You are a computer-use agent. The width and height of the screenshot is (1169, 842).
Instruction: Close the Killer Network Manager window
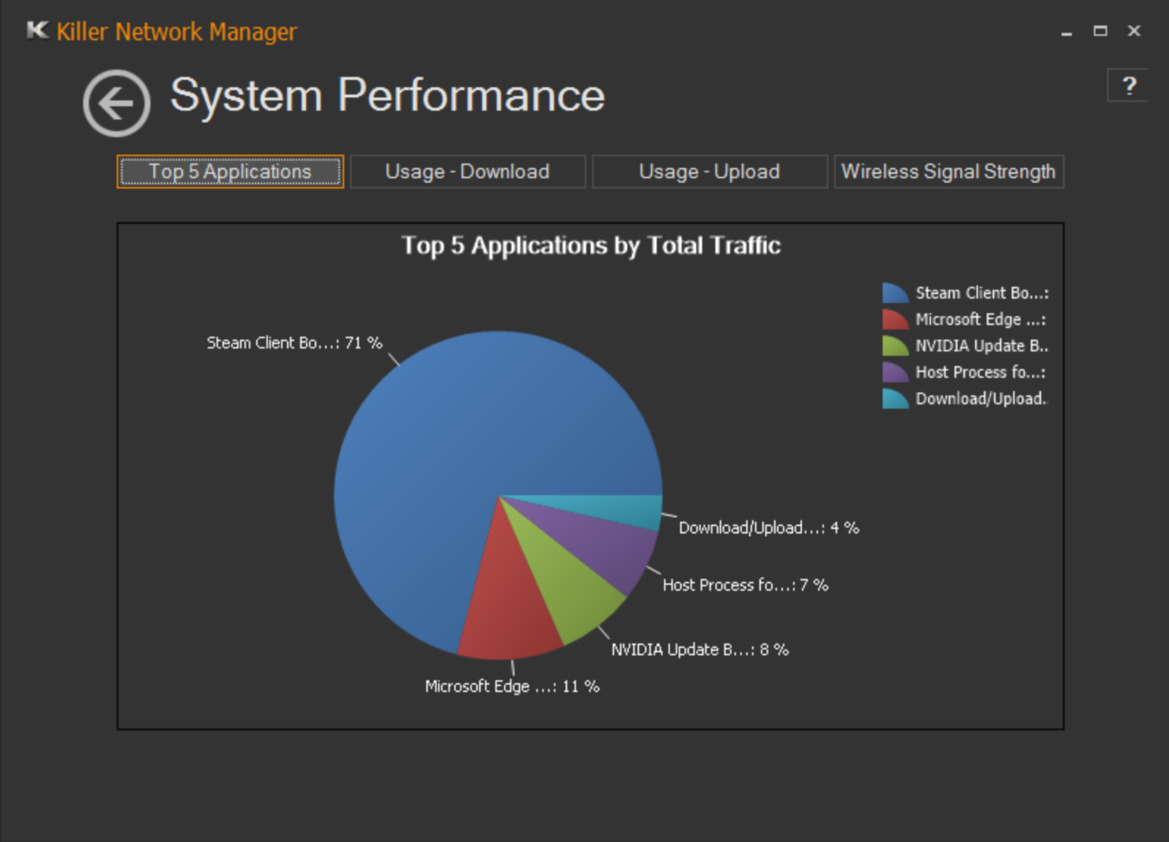coord(1134,31)
